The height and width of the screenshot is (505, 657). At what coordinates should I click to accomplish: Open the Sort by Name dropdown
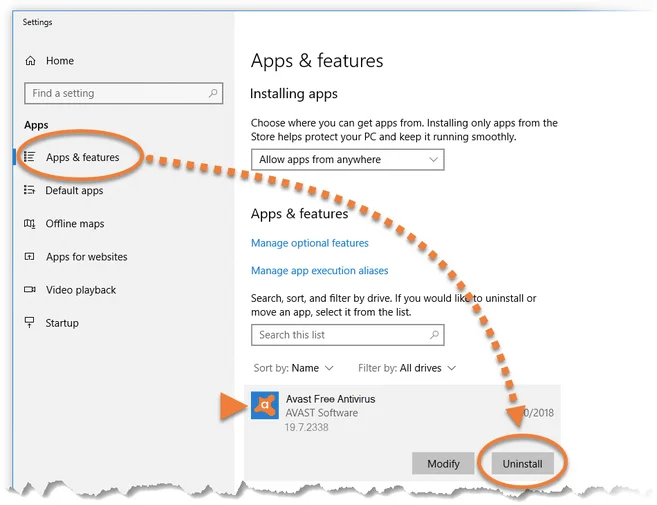[293, 368]
